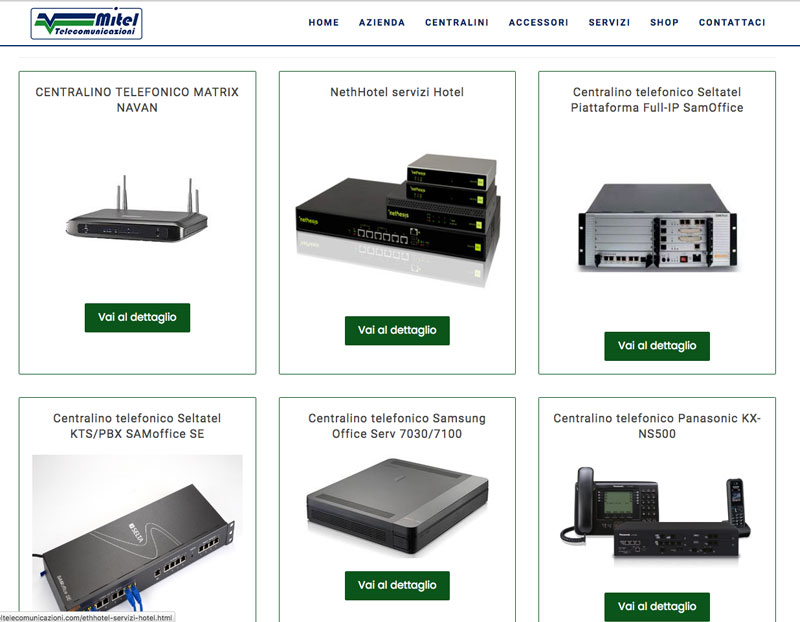View details of Samsung Office Serv 7030/7100
The height and width of the screenshot is (622, 800).
397,585
